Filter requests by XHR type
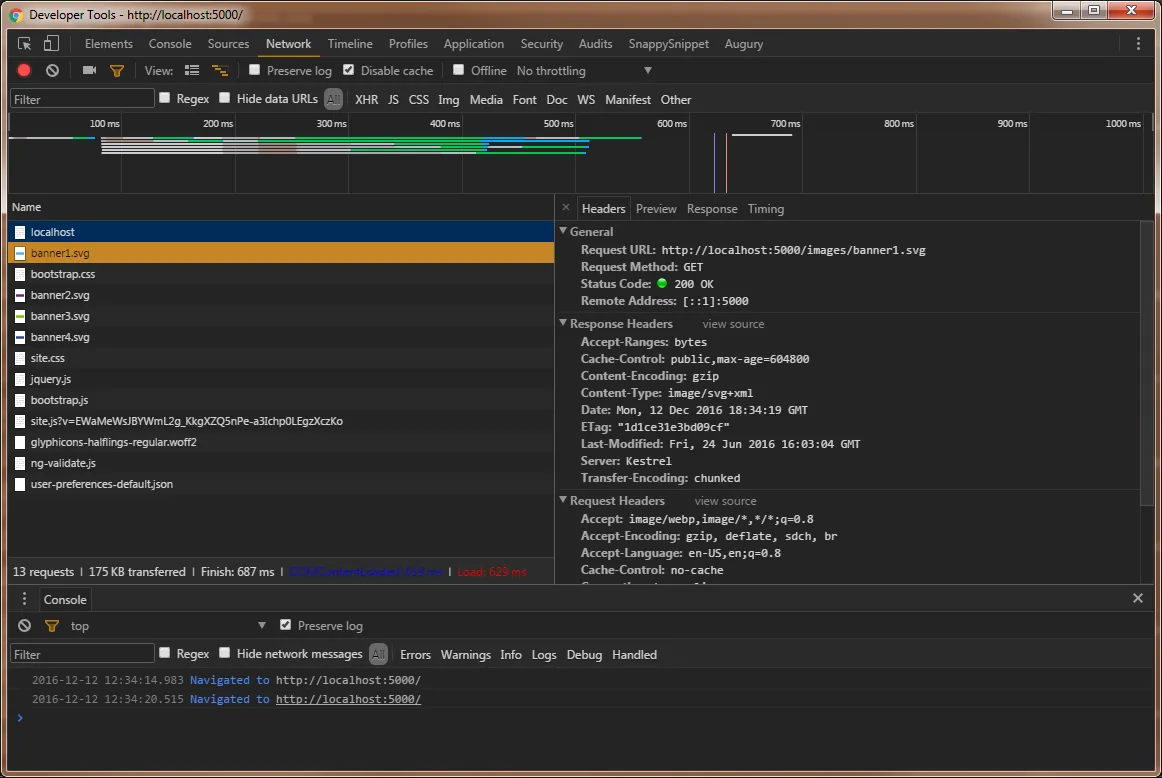This screenshot has width=1162, height=778. click(x=366, y=100)
